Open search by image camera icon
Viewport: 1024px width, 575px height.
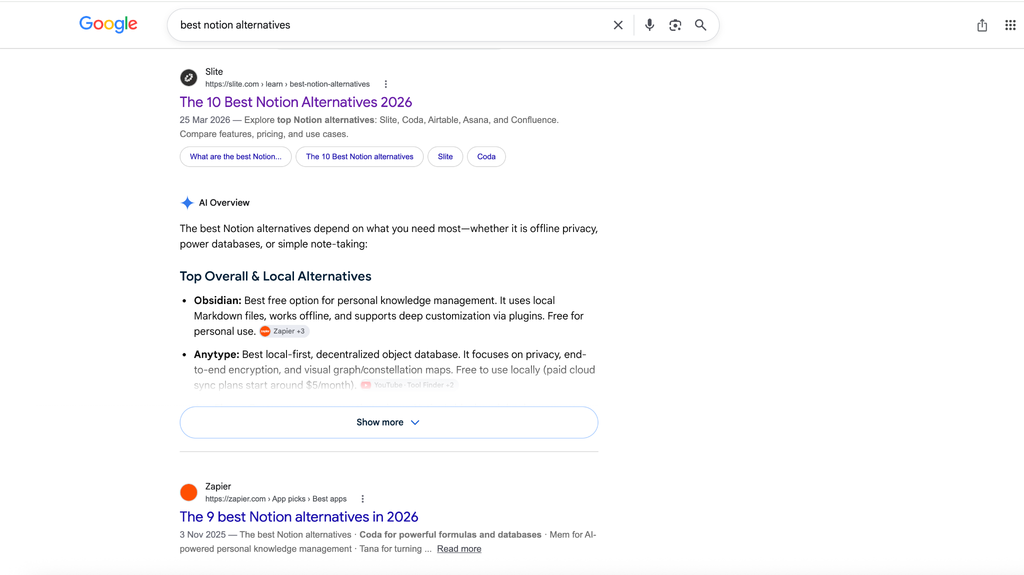point(675,25)
